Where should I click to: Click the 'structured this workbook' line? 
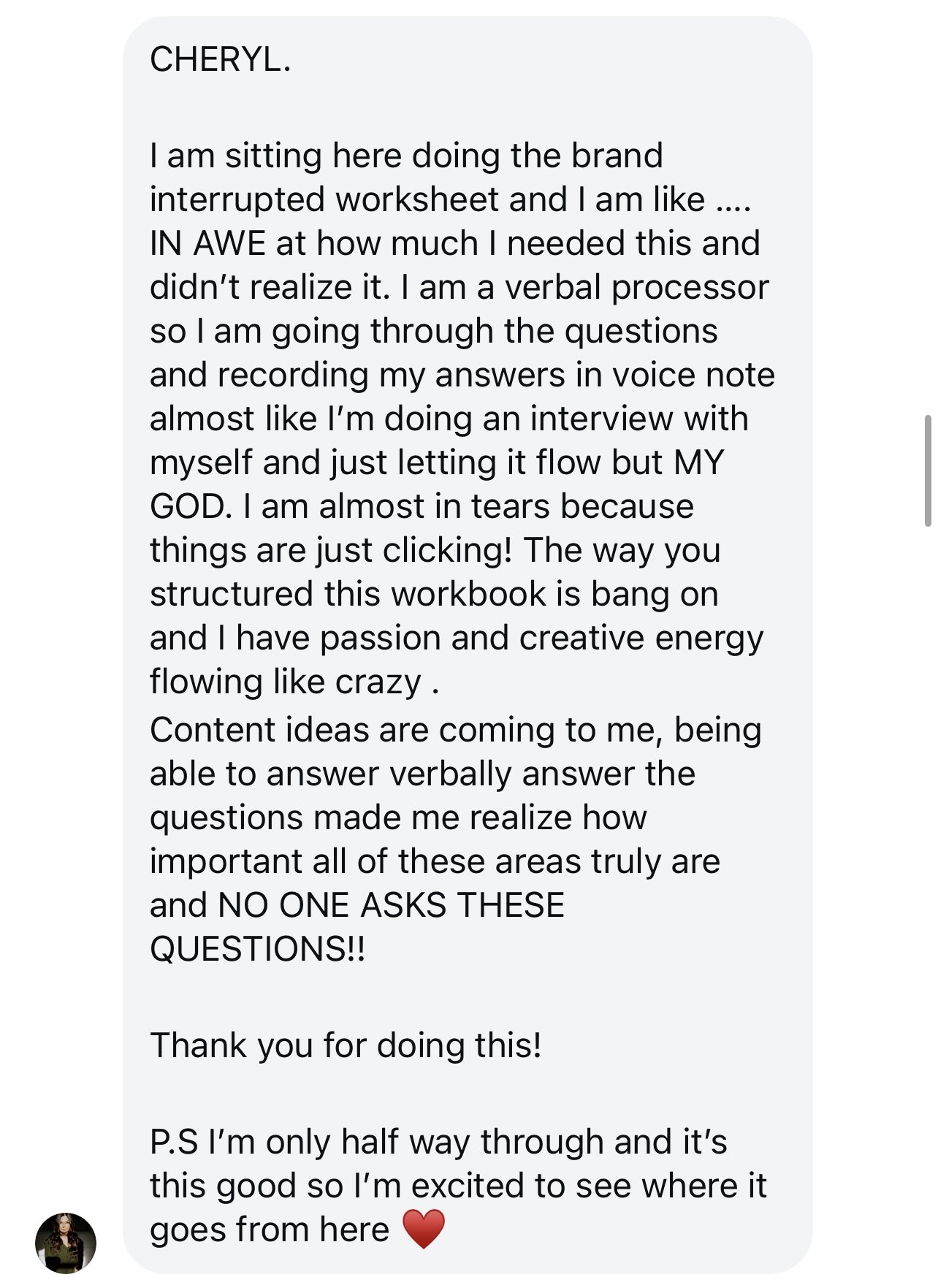(348, 593)
